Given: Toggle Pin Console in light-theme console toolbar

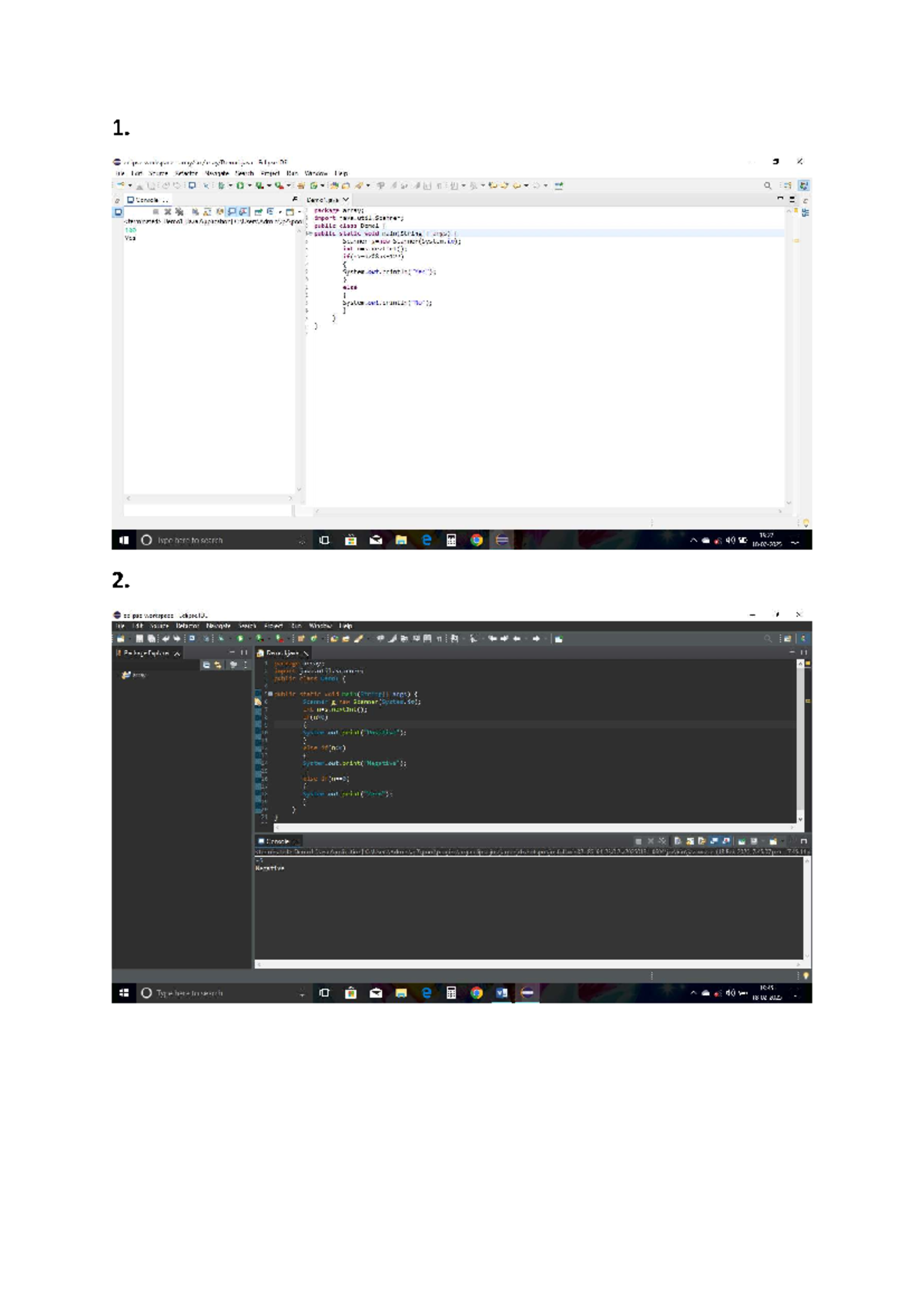Looking at the screenshot, I should coord(259,212).
